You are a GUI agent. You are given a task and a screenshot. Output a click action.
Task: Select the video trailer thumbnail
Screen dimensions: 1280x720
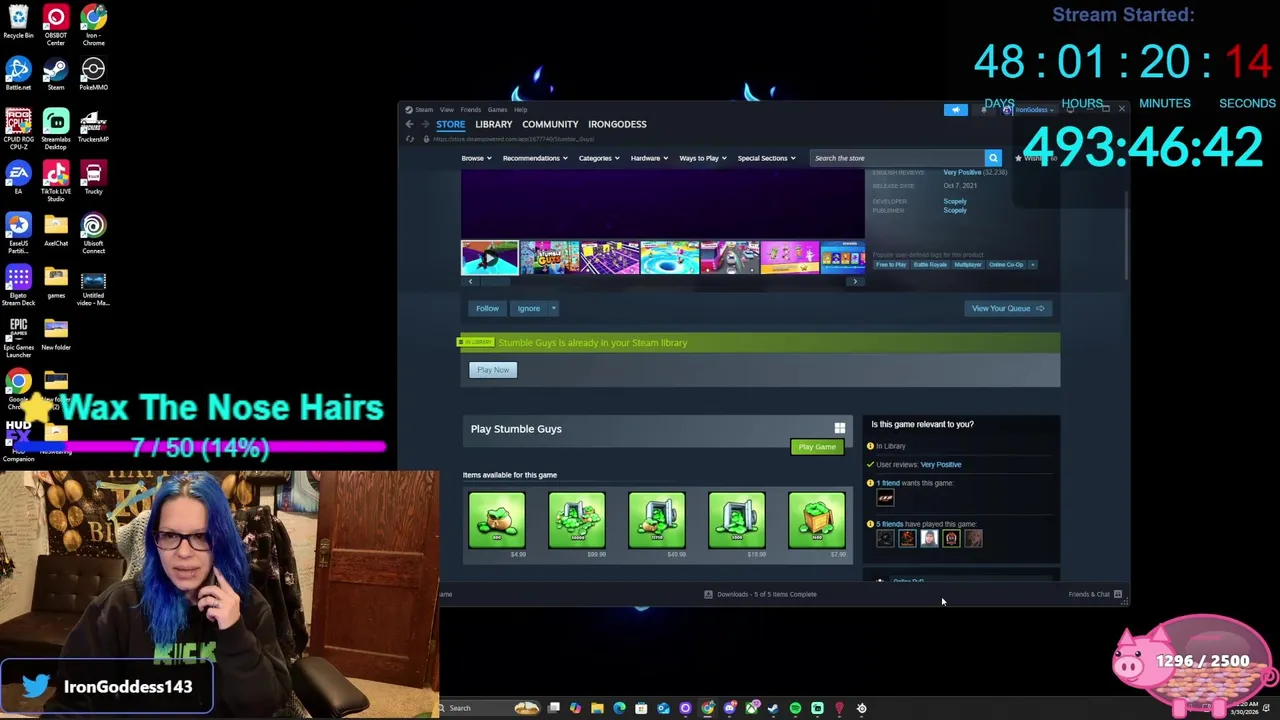point(489,257)
